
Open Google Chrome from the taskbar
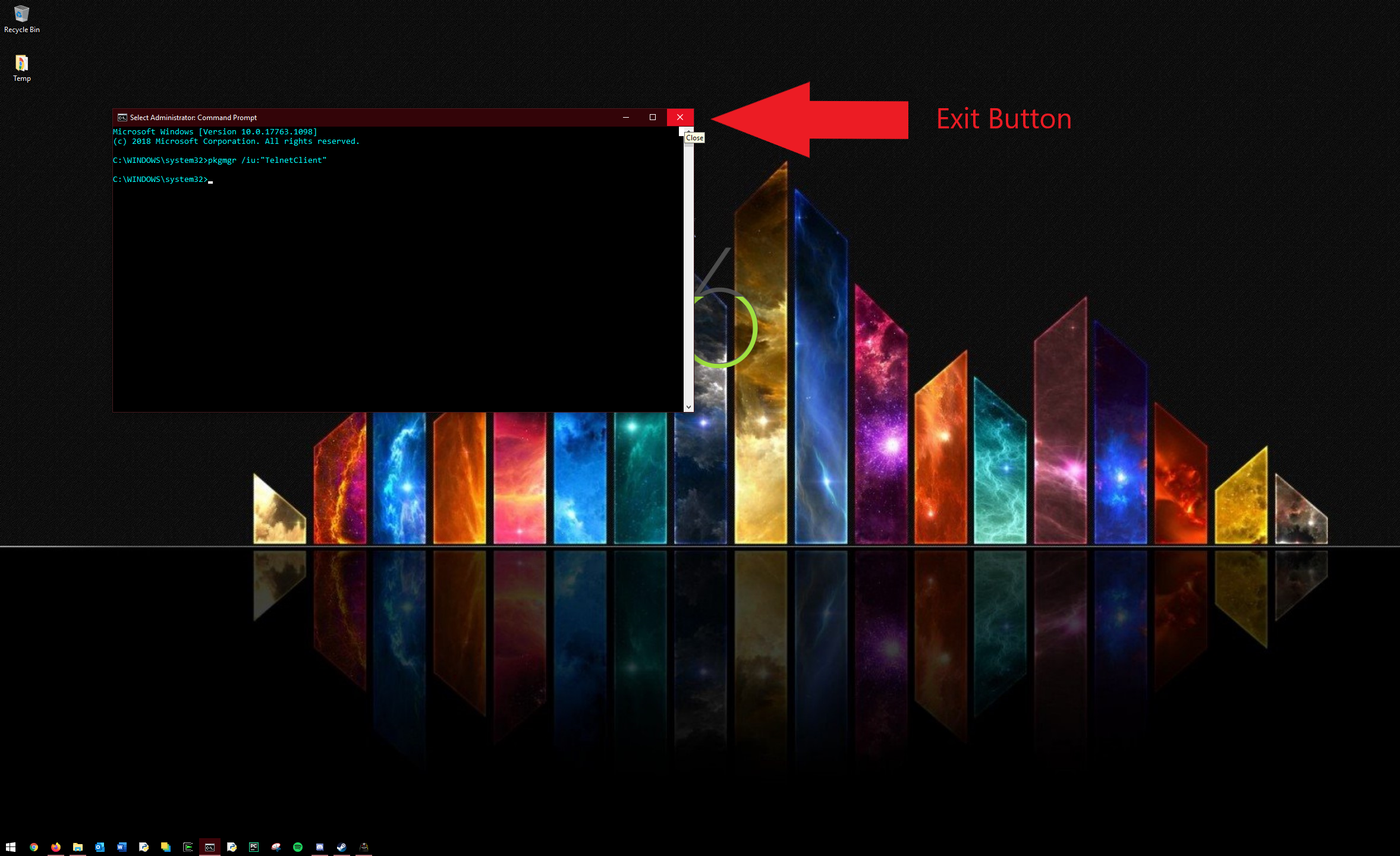point(34,847)
